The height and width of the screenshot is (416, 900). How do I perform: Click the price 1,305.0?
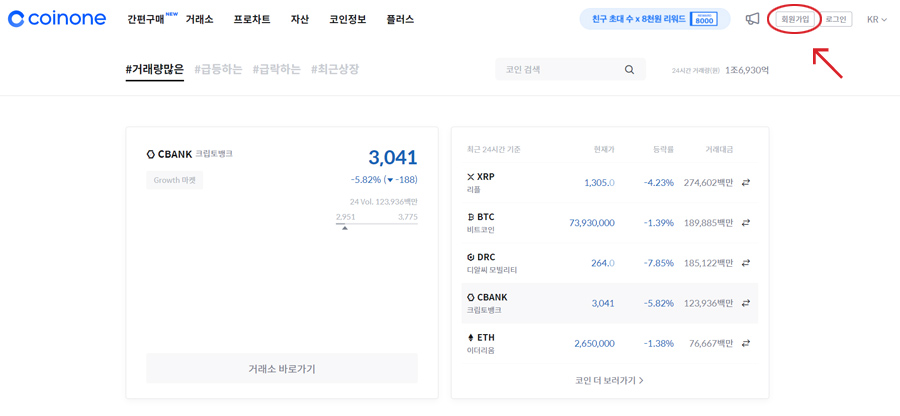pos(599,182)
